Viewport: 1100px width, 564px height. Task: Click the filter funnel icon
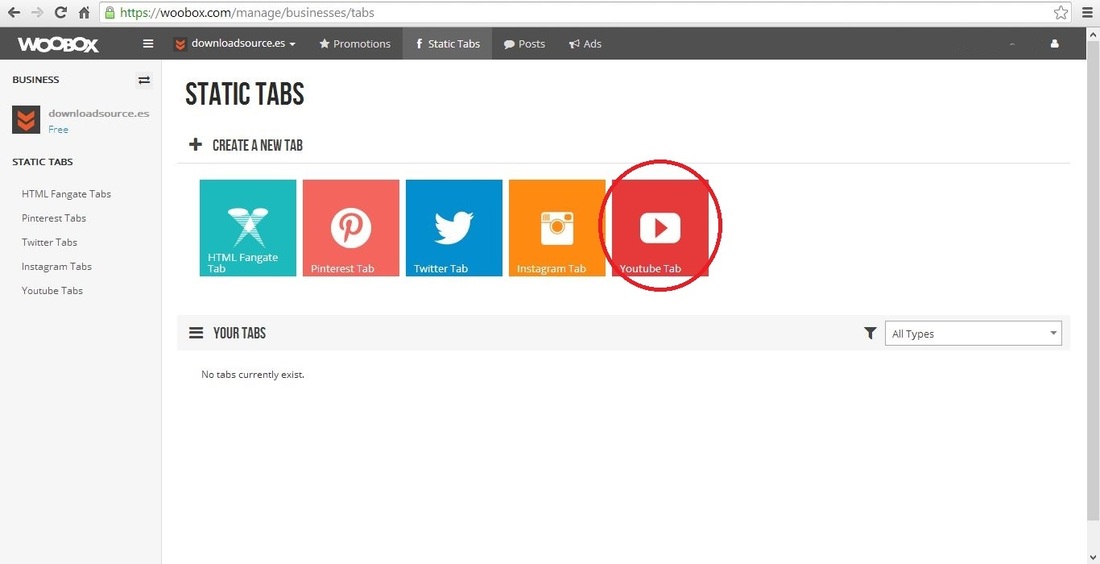[870, 333]
